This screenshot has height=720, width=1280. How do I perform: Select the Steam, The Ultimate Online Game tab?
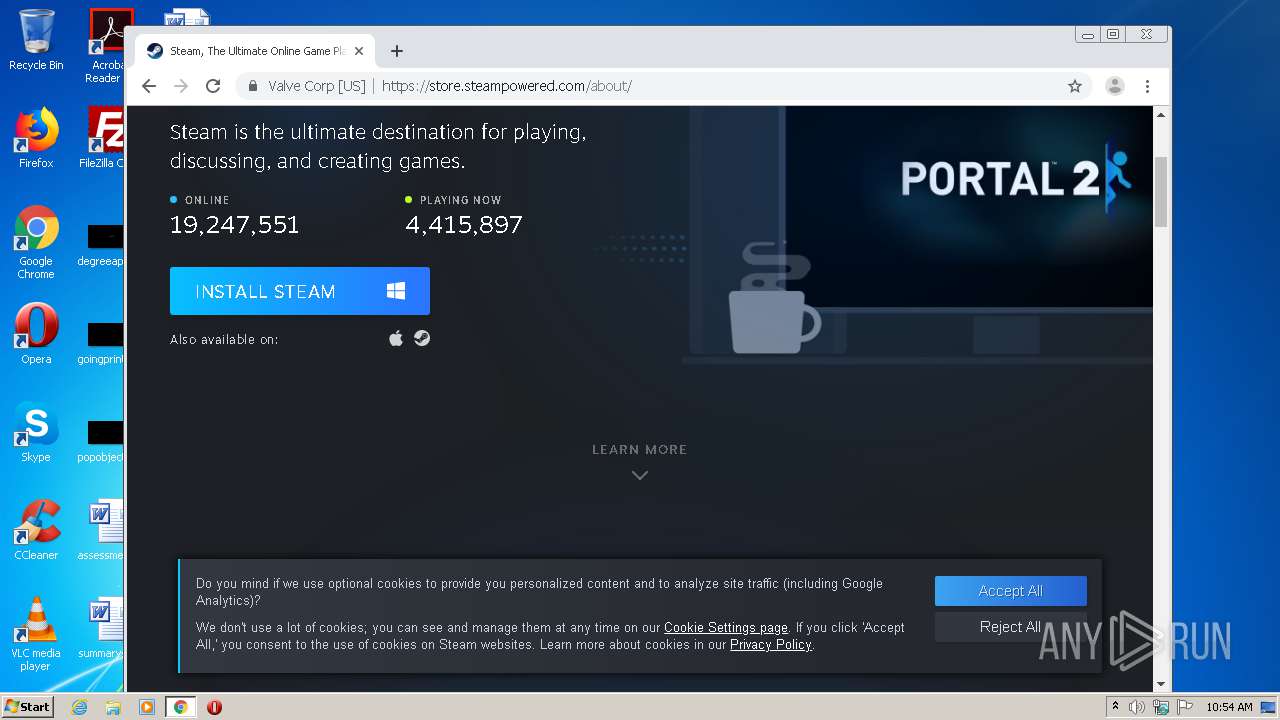click(255, 51)
